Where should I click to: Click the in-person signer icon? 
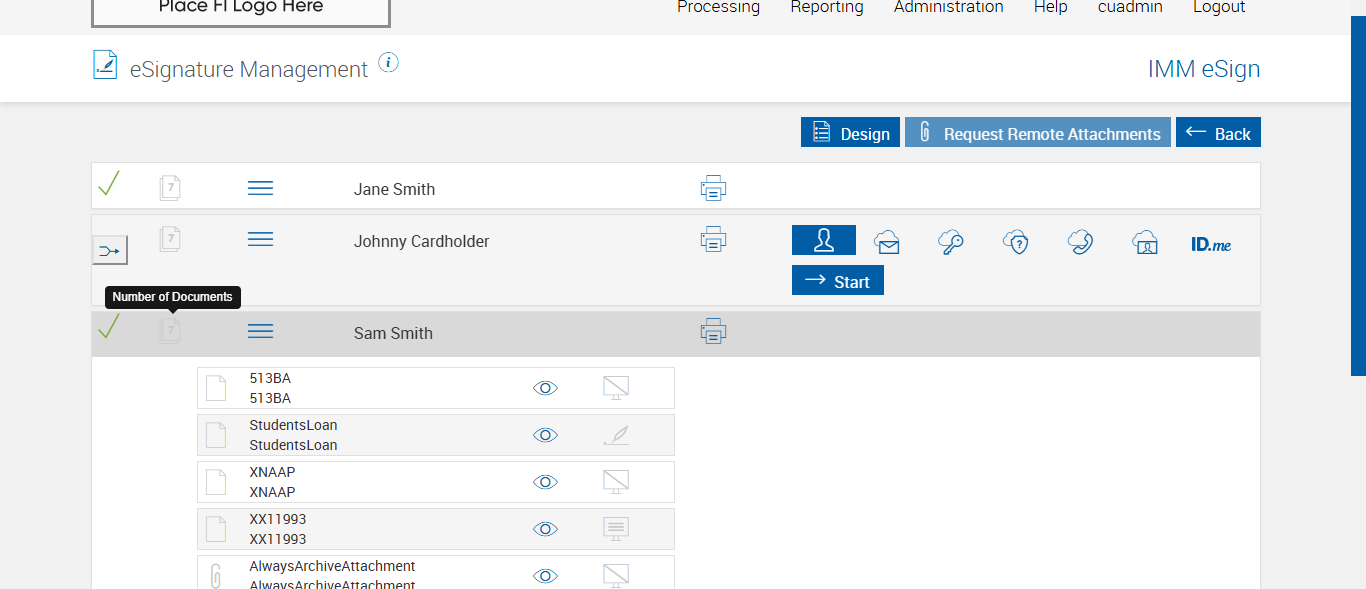coord(824,241)
